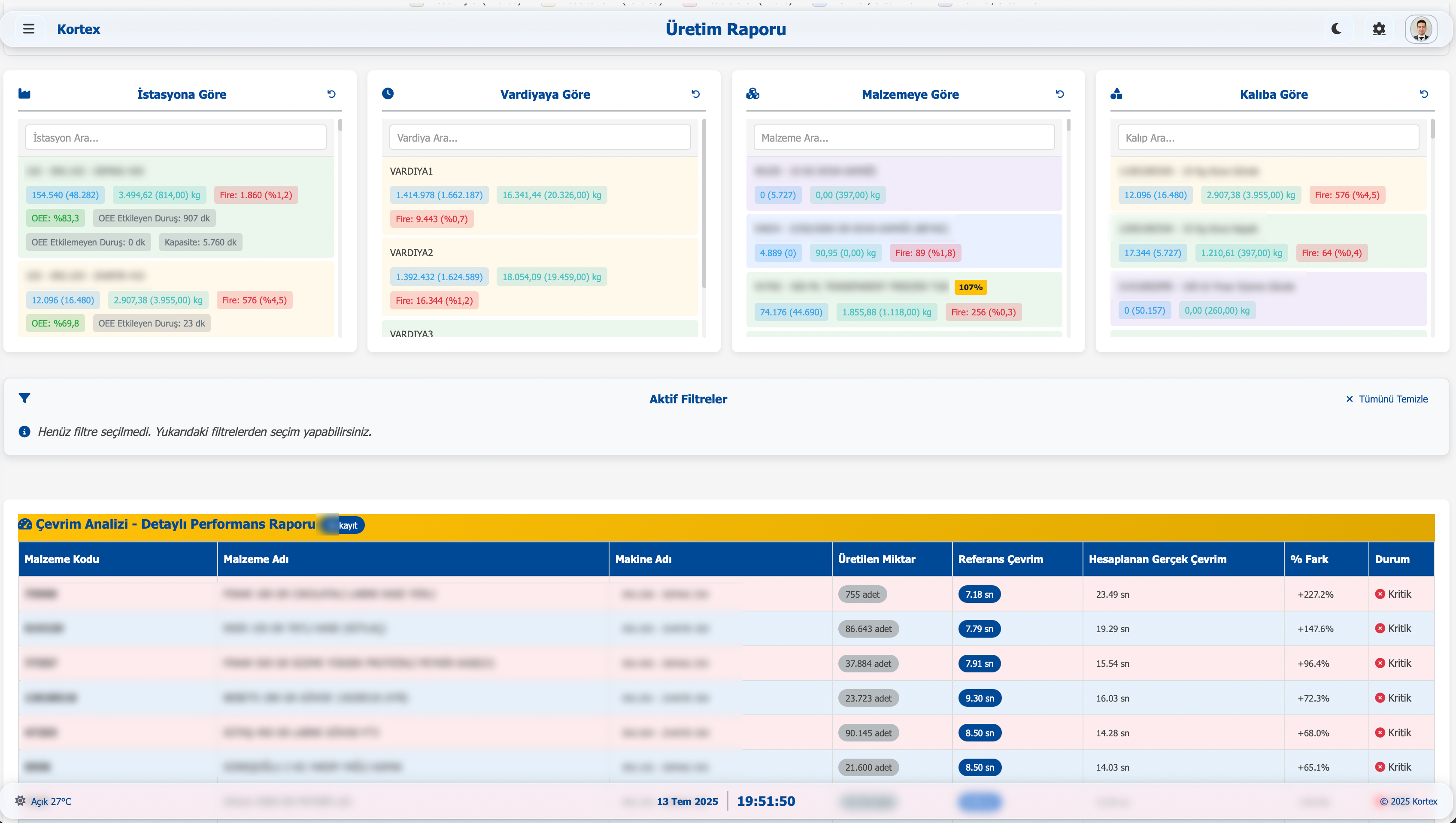Click the info icon beside the filter hint
The image size is (1456, 823).
point(24,431)
